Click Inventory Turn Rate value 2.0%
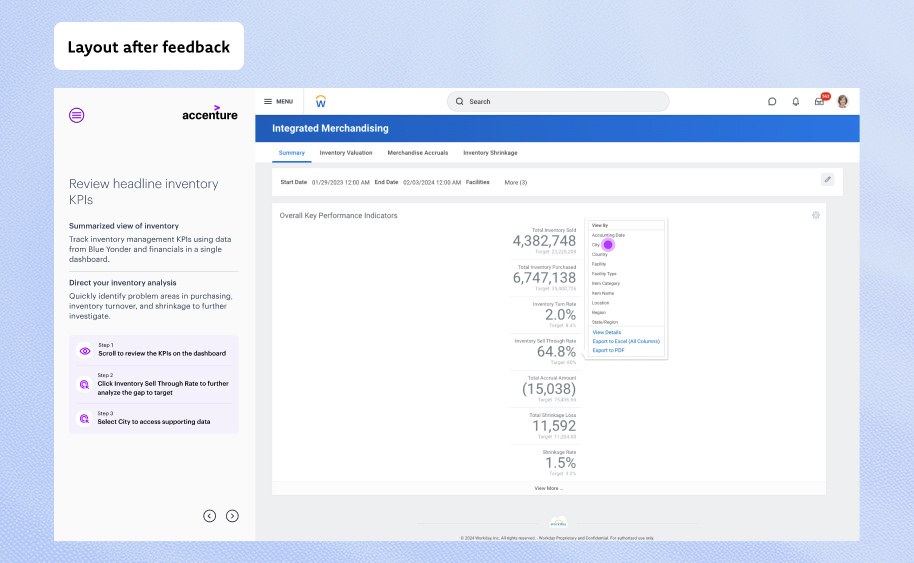Viewport: 914px width, 563px height. (x=560, y=315)
